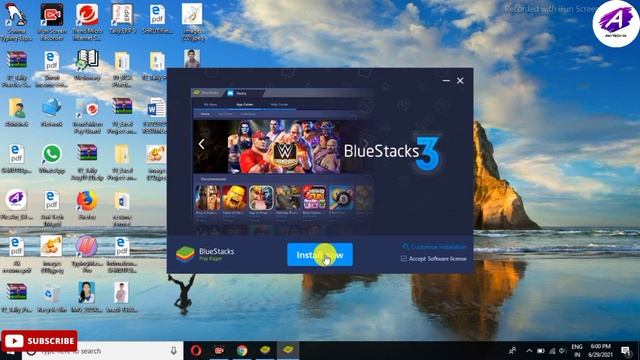Screen dimensions: 640x360
Task: Click the Install now button
Action: coord(320,255)
